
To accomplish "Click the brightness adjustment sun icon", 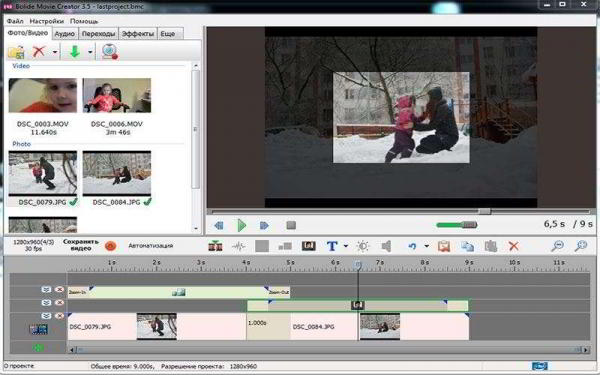I will (362, 246).
